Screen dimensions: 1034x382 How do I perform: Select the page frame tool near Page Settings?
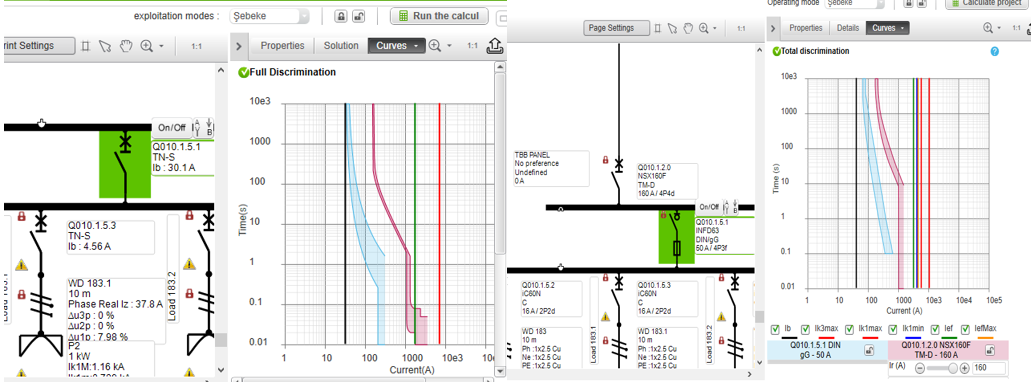coord(657,28)
